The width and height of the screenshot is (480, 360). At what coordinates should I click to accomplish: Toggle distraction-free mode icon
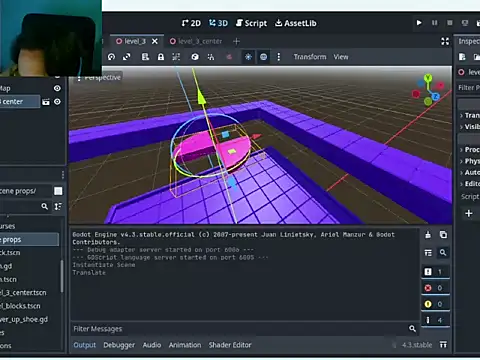pyautogui.click(x=445, y=41)
